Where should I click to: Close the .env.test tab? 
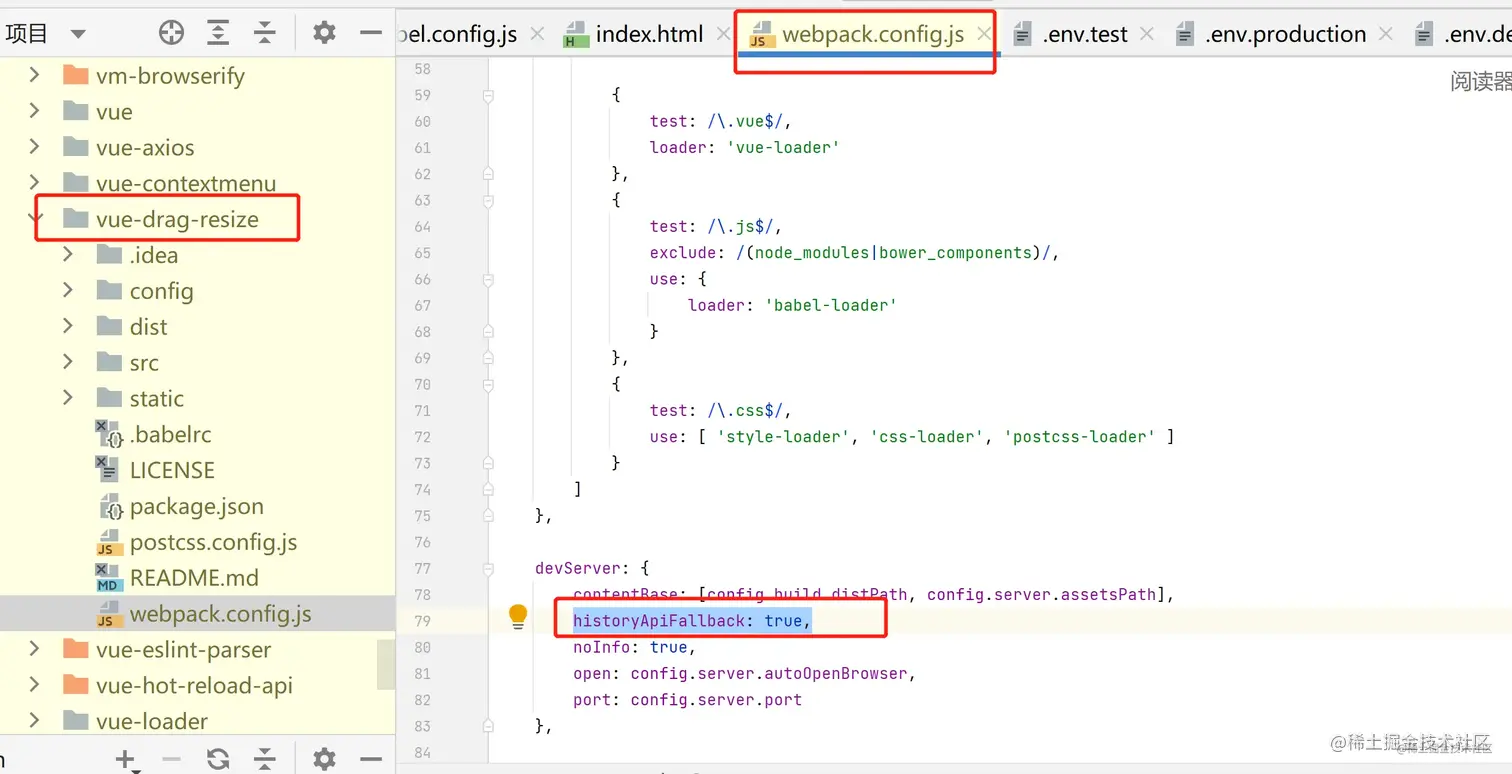pos(1146,34)
